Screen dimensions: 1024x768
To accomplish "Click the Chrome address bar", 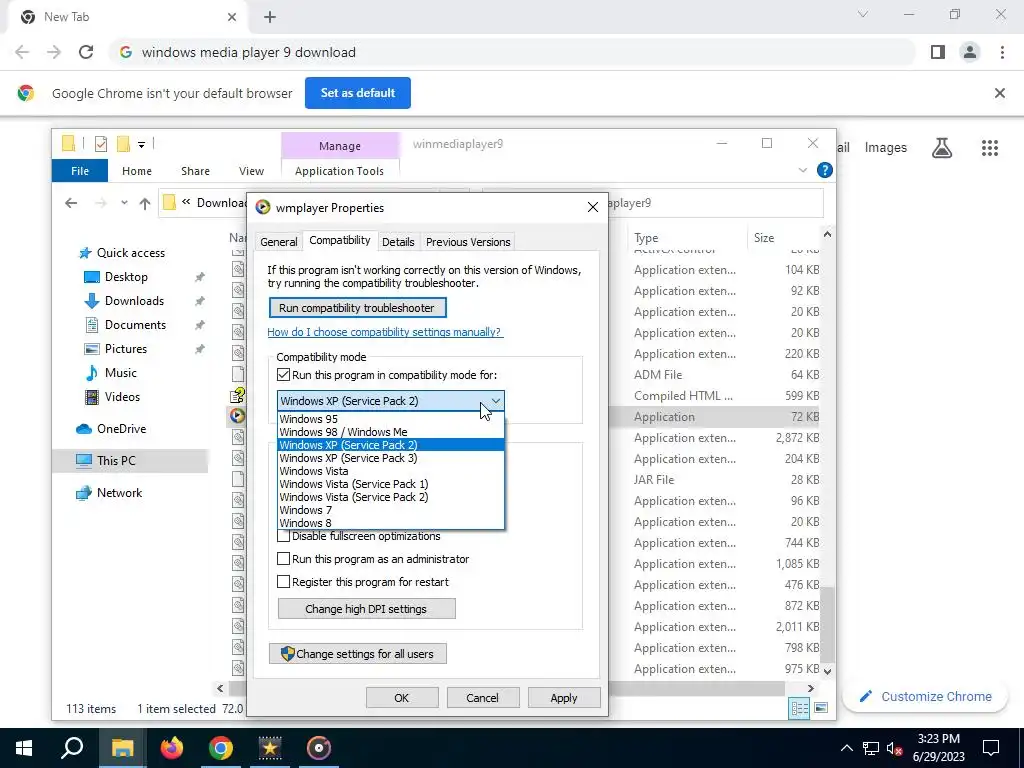I will (513, 52).
